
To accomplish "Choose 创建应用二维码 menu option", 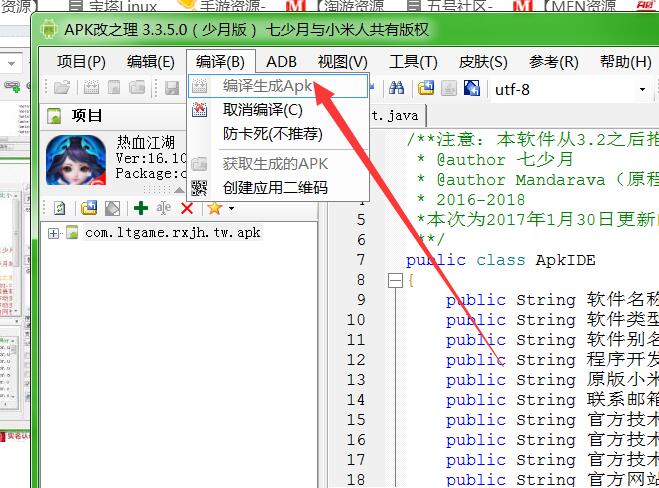I will (274, 187).
